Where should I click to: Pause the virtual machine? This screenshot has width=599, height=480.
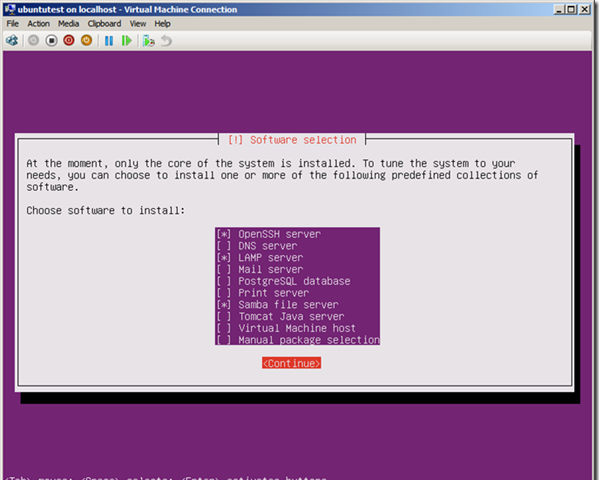click(x=109, y=41)
